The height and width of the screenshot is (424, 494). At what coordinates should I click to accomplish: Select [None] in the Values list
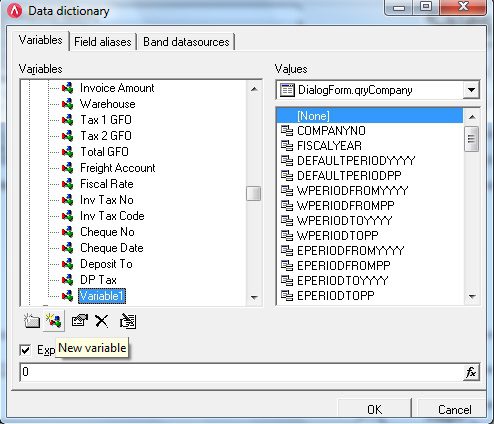coord(370,116)
